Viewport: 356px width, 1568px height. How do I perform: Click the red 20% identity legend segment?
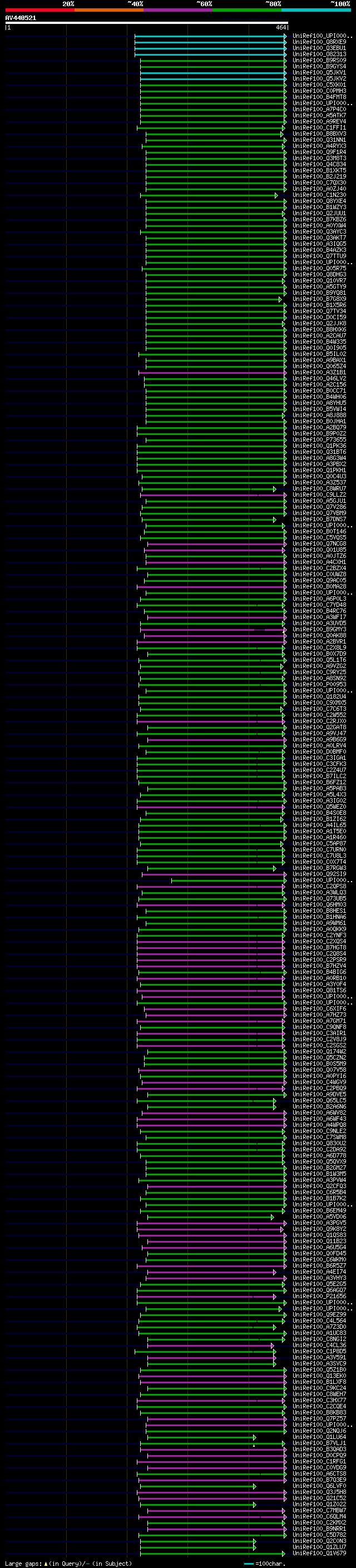click(x=39, y=11)
